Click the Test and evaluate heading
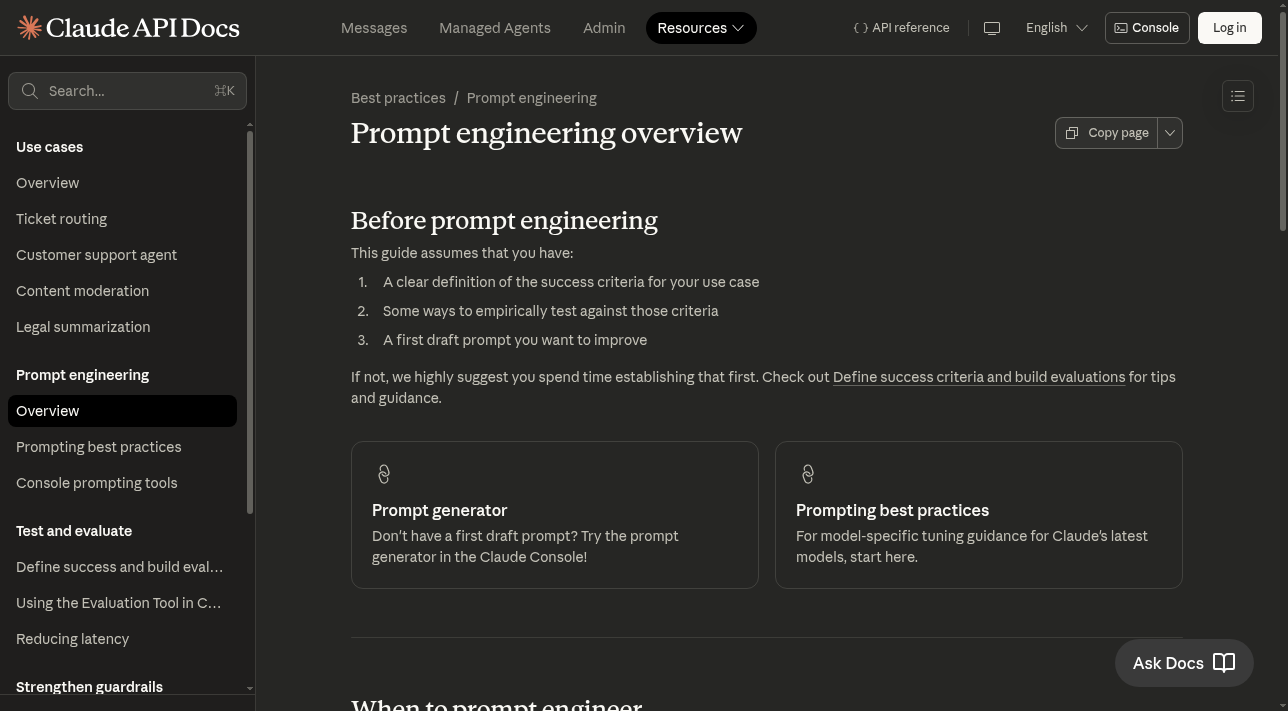The height and width of the screenshot is (711, 1288). (x=74, y=531)
